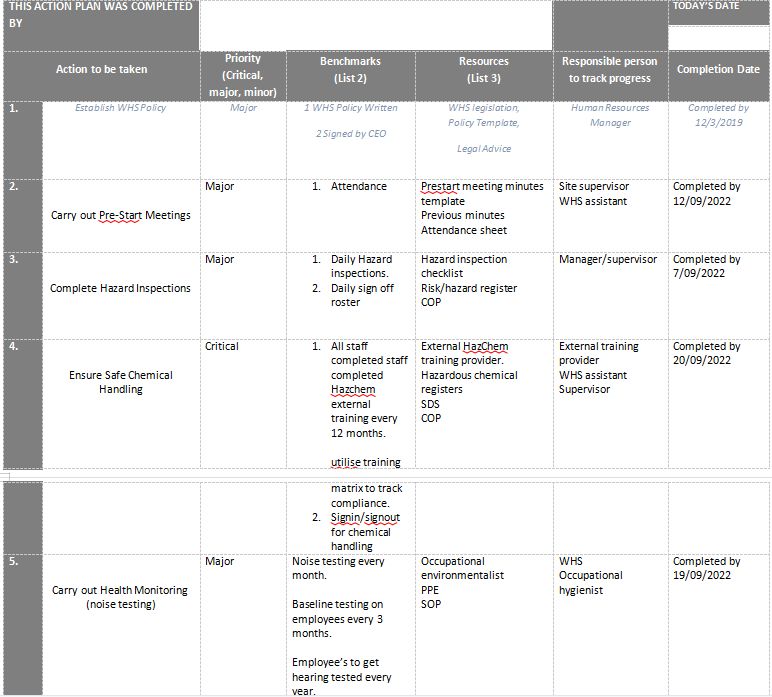Click the misspelled word 'Prestart' in Resources
Viewport: 772px width, 697px height.
442,186
